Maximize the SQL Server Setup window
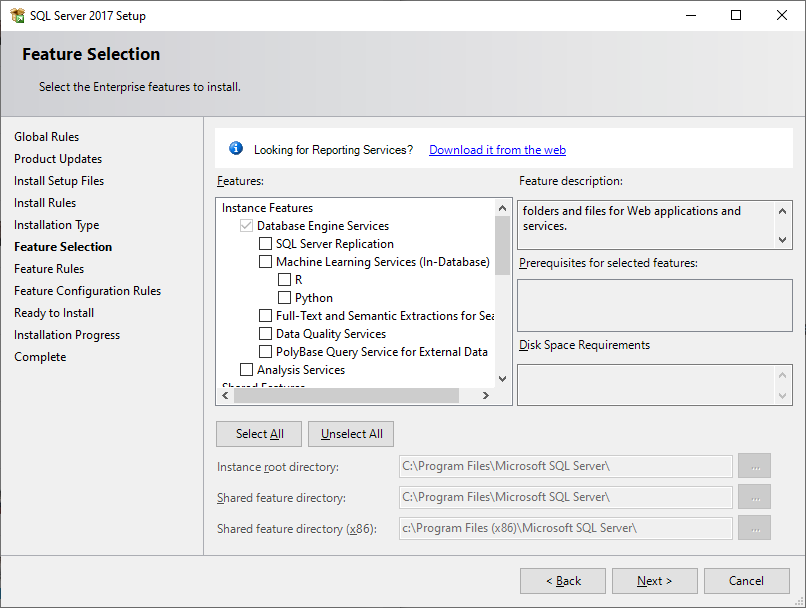Image resolution: width=806 pixels, height=608 pixels. [x=736, y=15]
